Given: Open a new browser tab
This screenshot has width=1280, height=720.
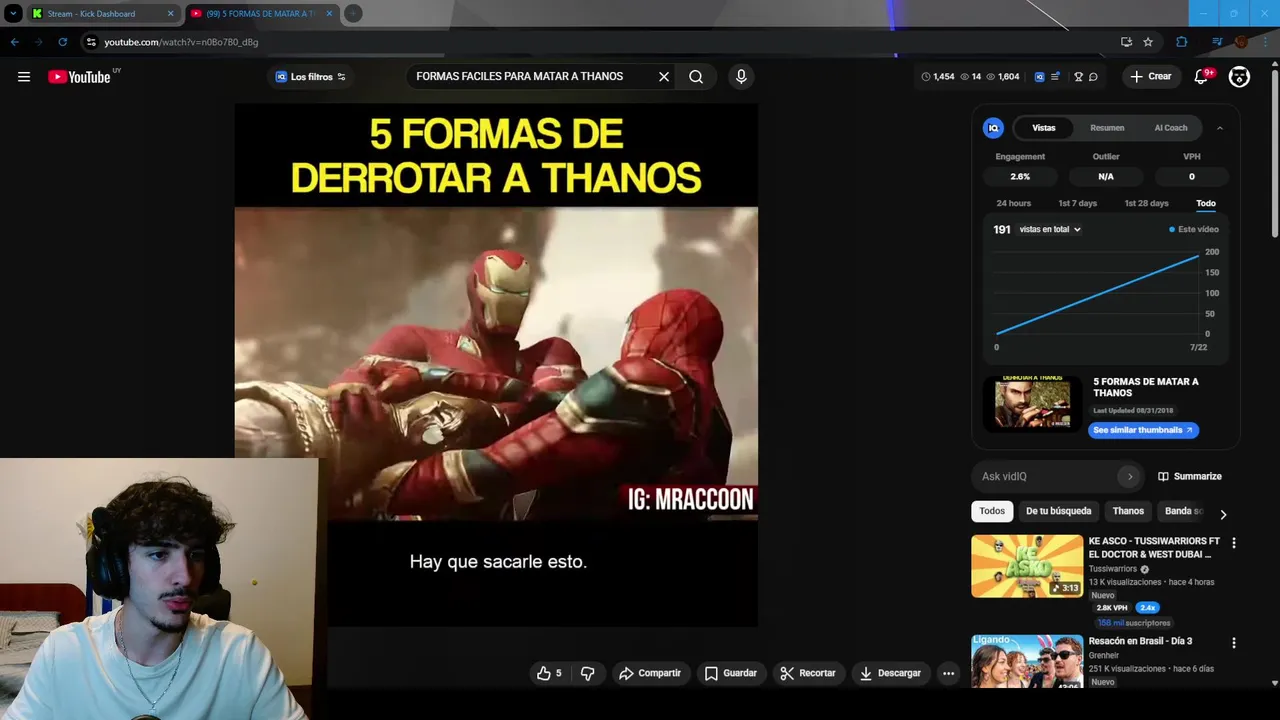Looking at the screenshot, I should pyautogui.click(x=353, y=14).
